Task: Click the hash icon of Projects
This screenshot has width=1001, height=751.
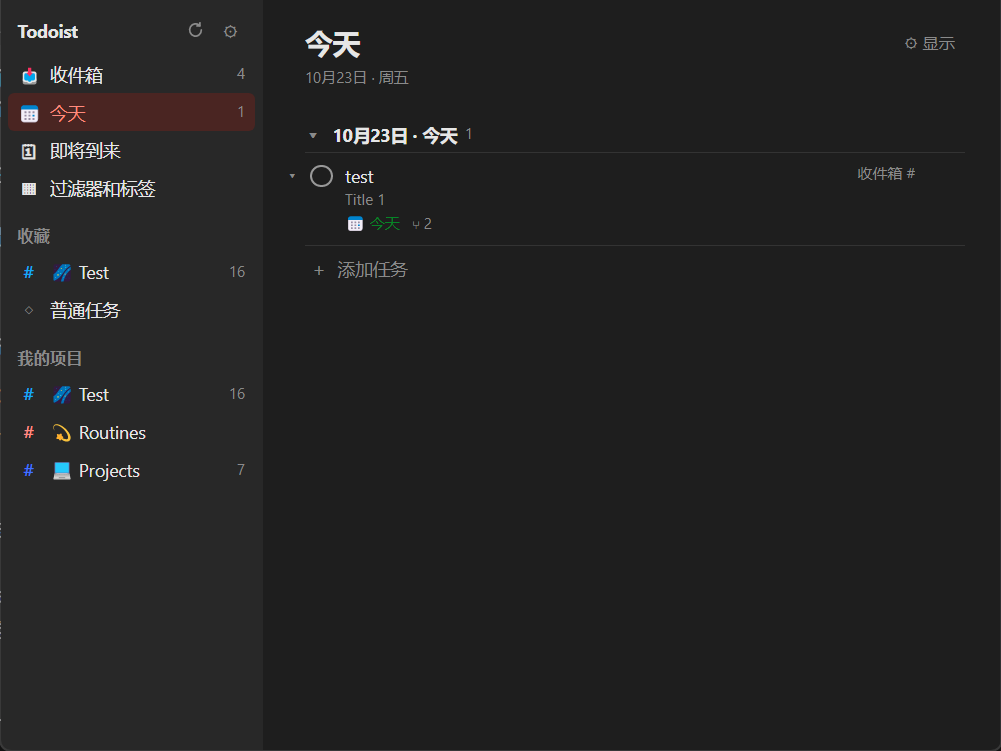Action: pos(29,471)
